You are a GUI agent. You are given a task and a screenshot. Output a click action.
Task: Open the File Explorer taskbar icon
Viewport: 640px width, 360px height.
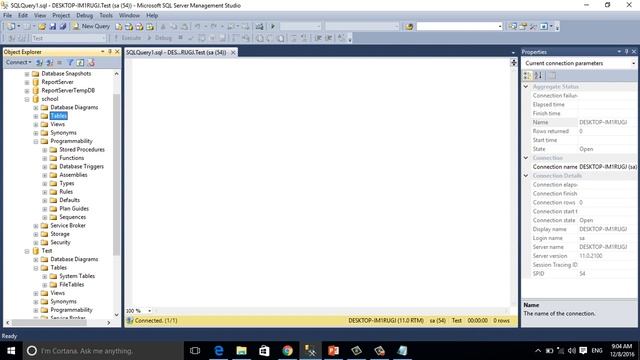(x=242, y=350)
